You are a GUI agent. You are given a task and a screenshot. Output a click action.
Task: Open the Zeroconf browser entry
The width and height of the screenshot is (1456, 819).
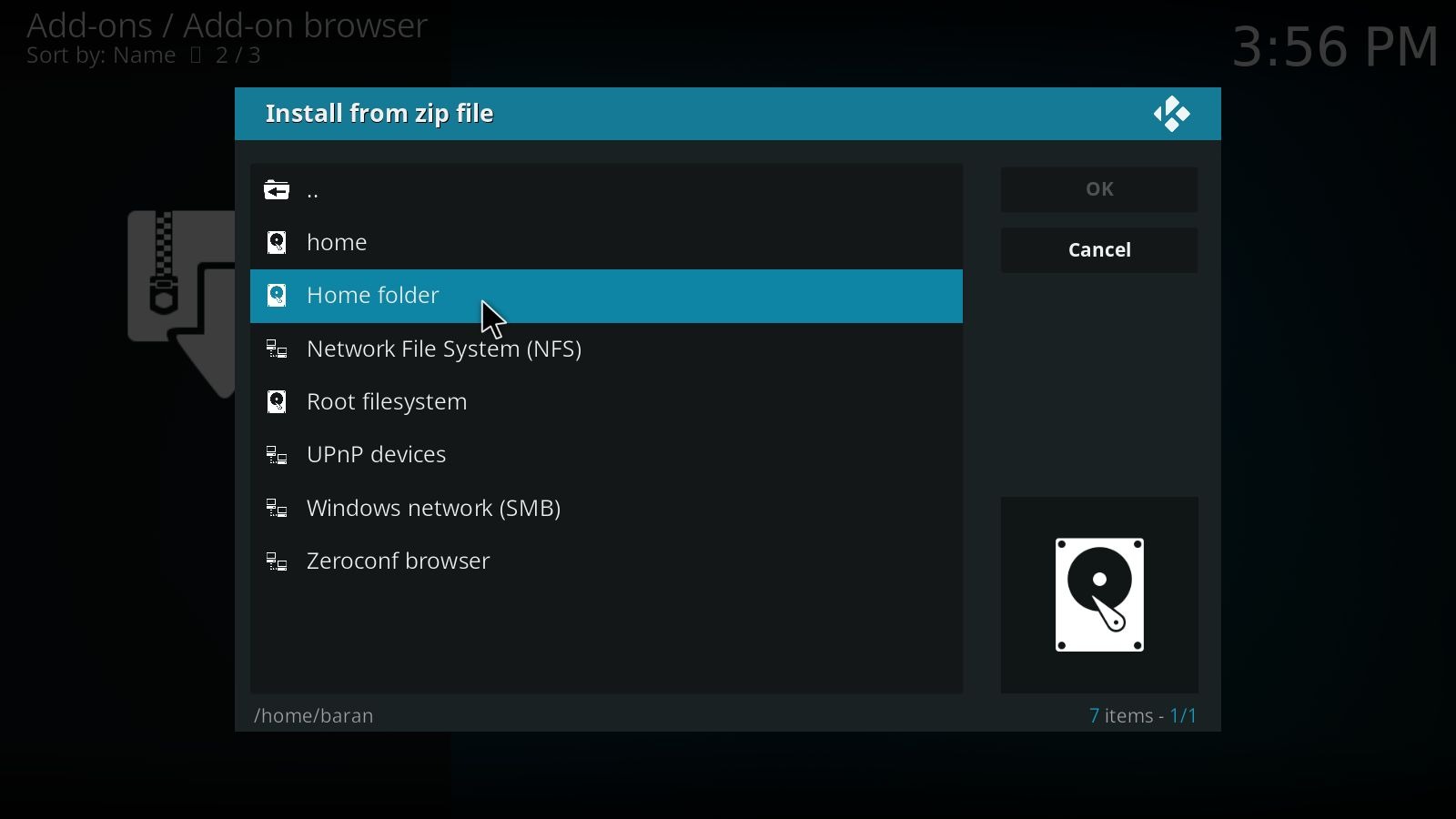coord(606,561)
